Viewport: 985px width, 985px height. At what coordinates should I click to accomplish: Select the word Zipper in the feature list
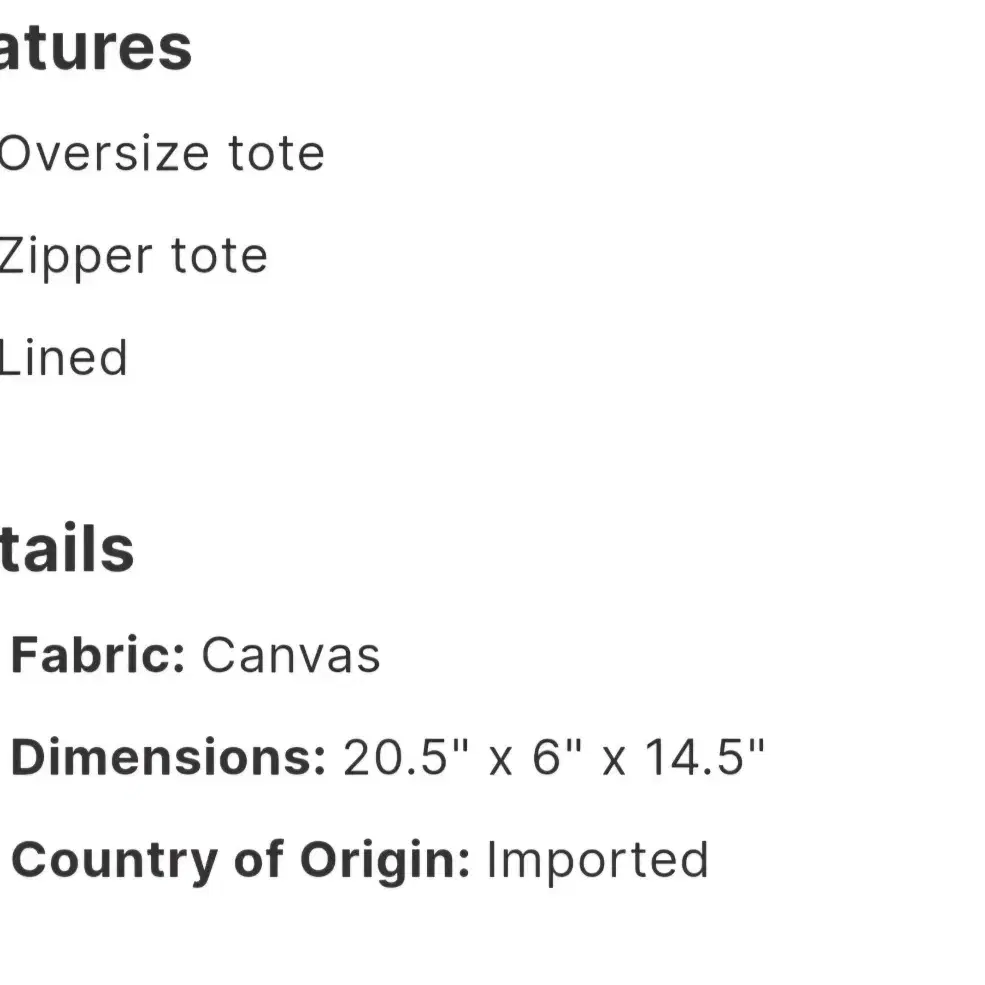point(76,257)
